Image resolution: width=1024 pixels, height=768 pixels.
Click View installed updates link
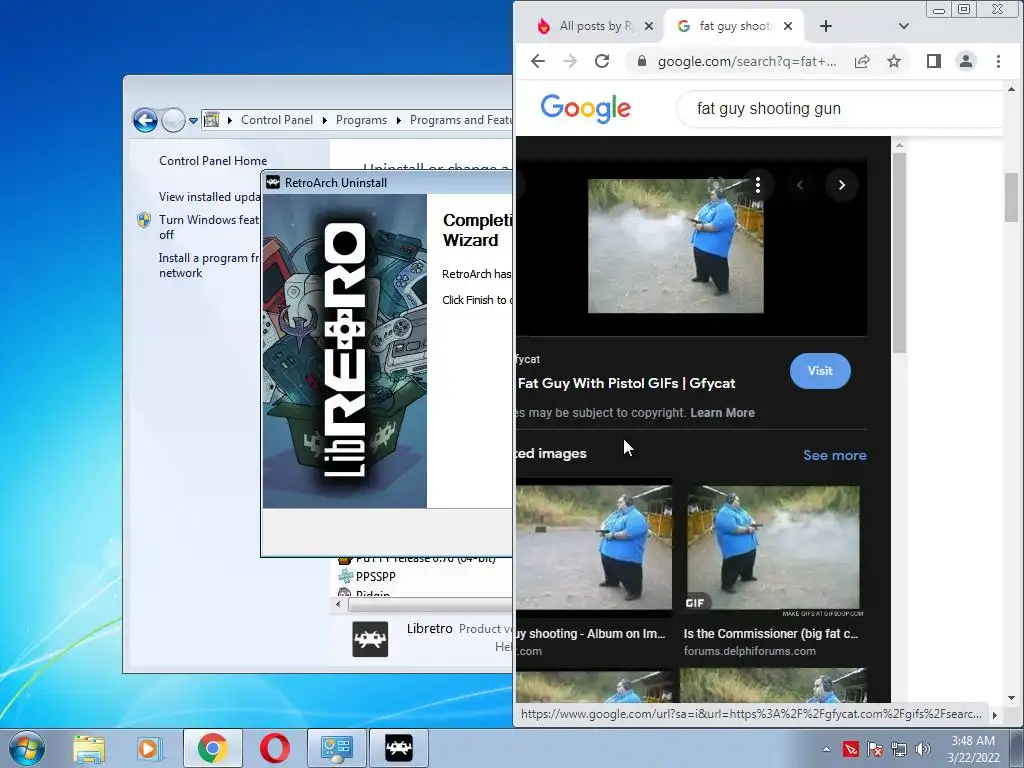pyautogui.click(x=210, y=197)
